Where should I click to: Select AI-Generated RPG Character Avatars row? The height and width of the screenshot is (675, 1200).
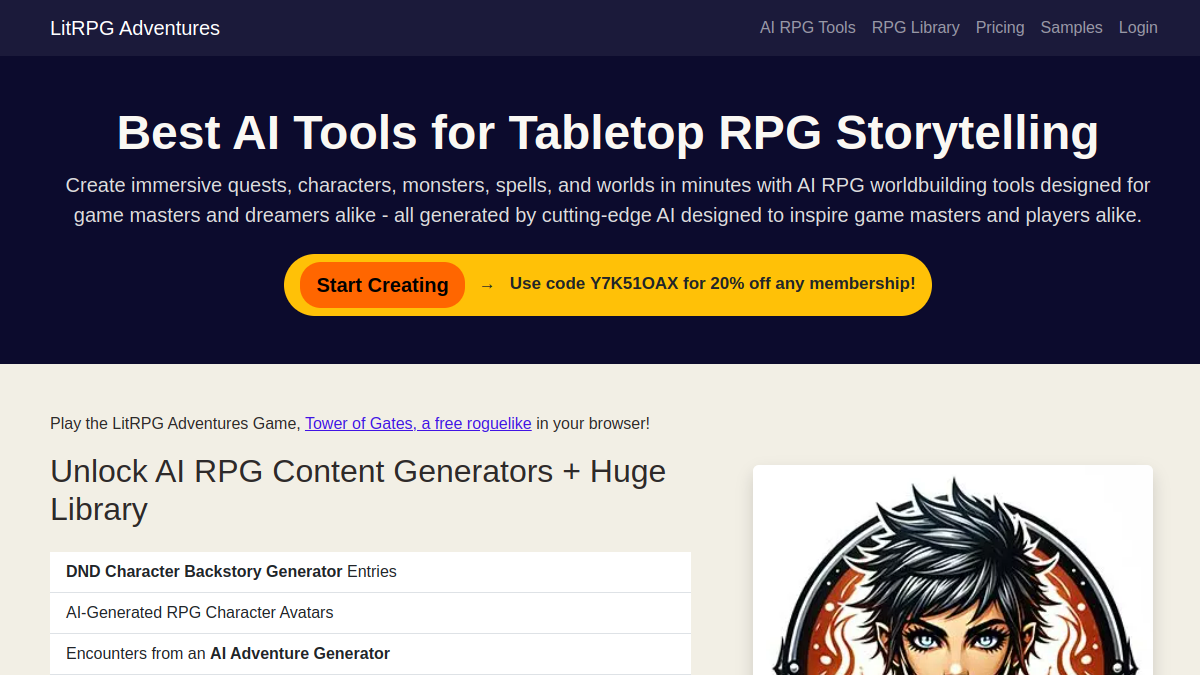pos(370,612)
